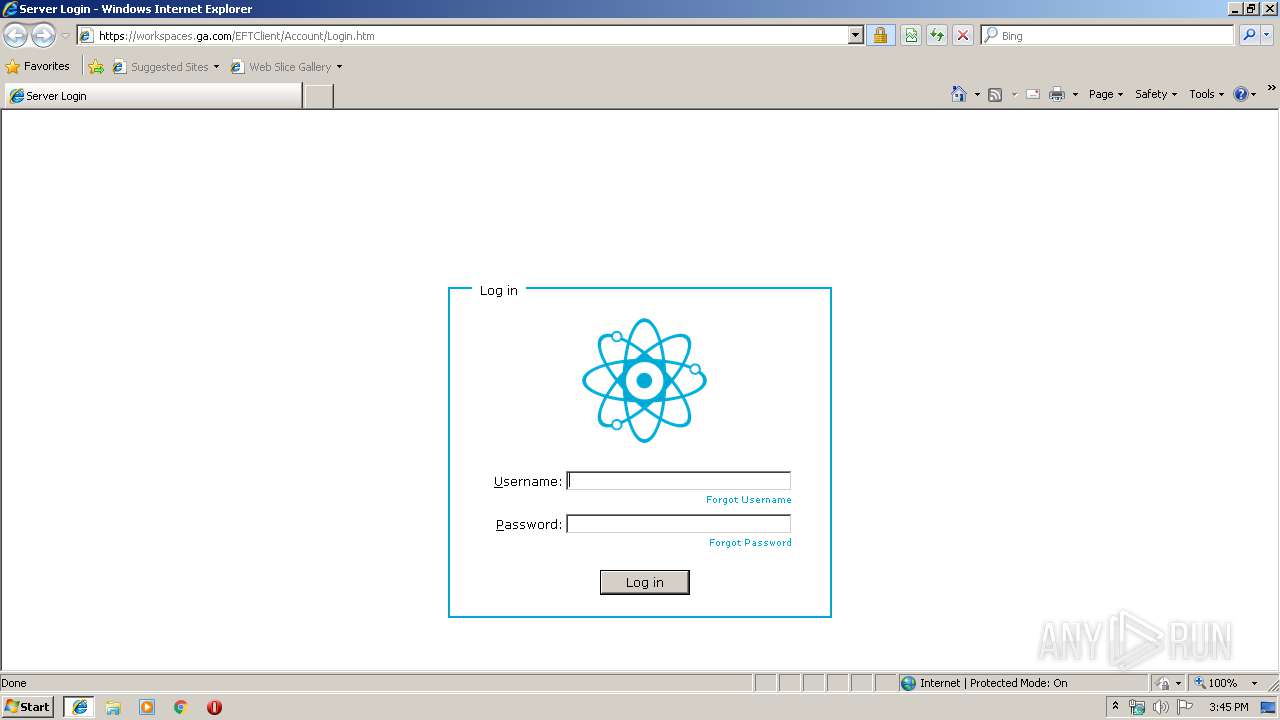This screenshot has height=720, width=1280.
Task: Click the Show desktop tray icon
Action: [x=1269, y=707]
